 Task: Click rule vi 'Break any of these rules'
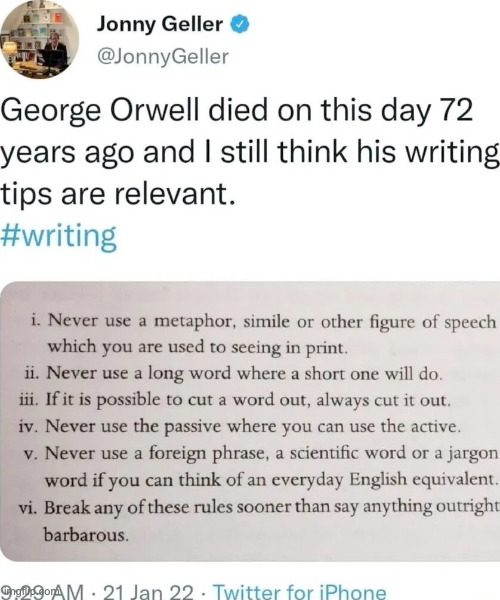pyautogui.click(x=259, y=520)
